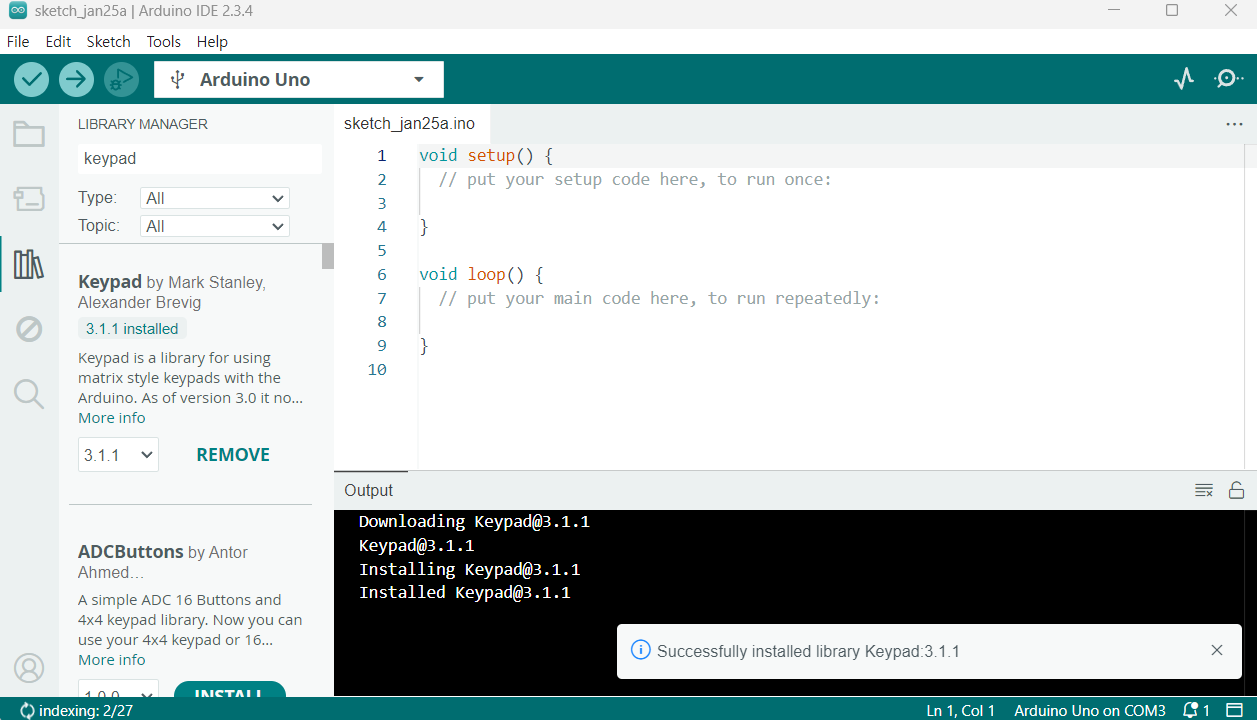Click the LIBRARY MANAGER panel heading
The width and height of the screenshot is (1257, 720).
point(143,124)
